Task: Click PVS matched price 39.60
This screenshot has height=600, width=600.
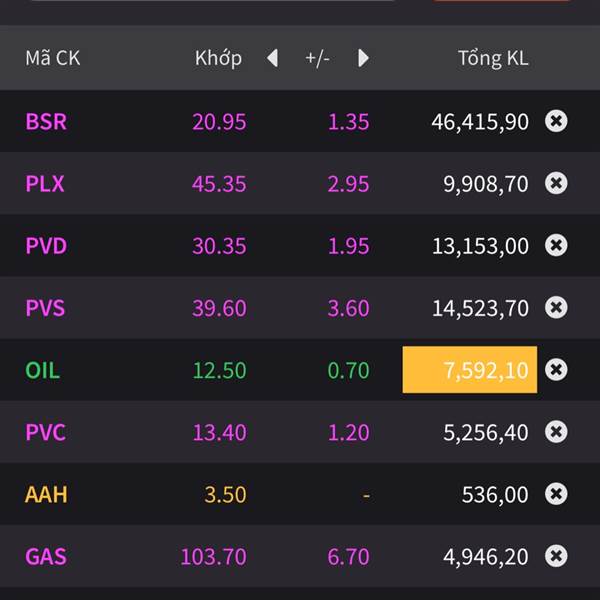Action: click(x=219, y=308)
